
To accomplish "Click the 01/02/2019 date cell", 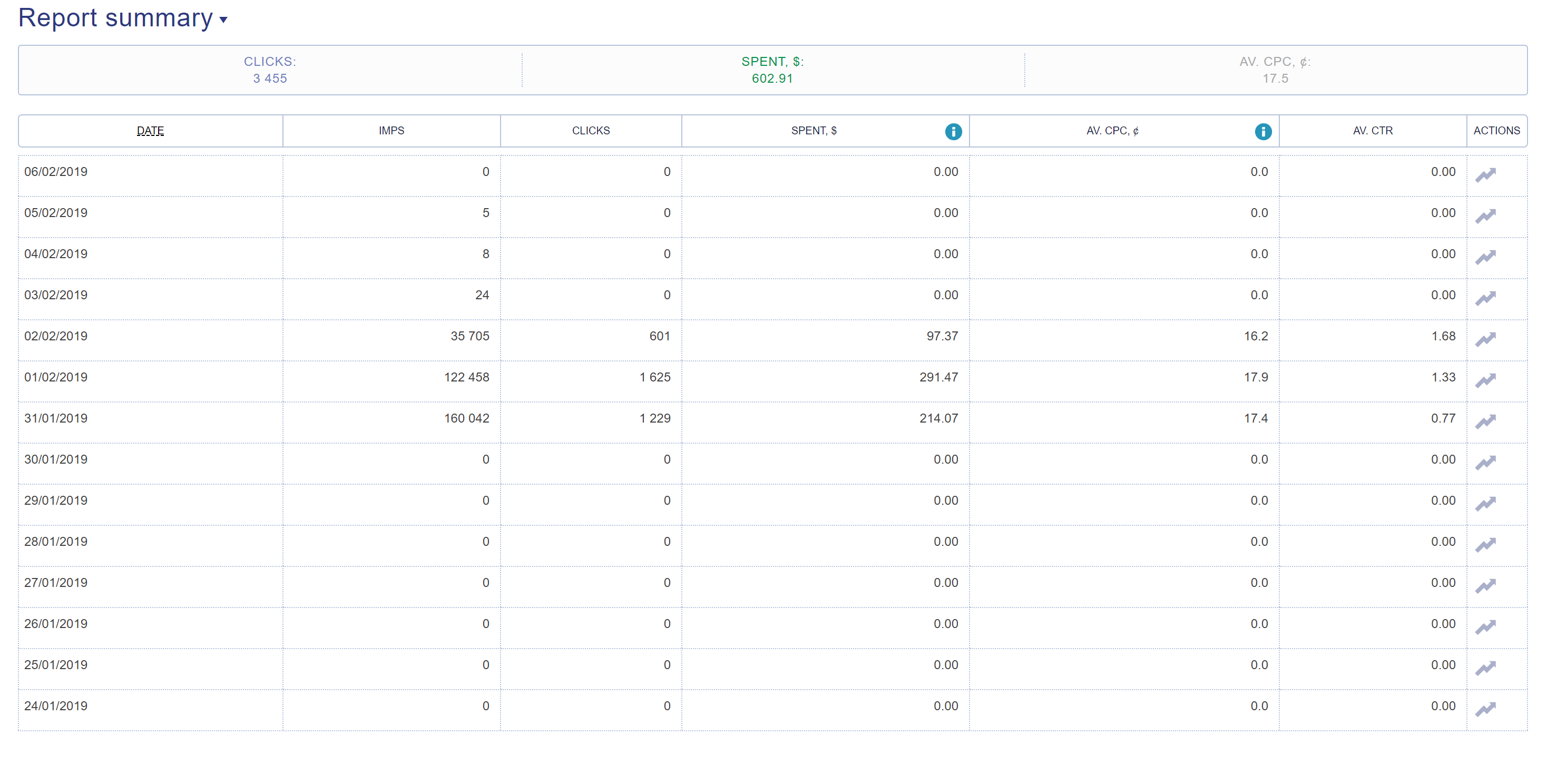I will 56,377.
